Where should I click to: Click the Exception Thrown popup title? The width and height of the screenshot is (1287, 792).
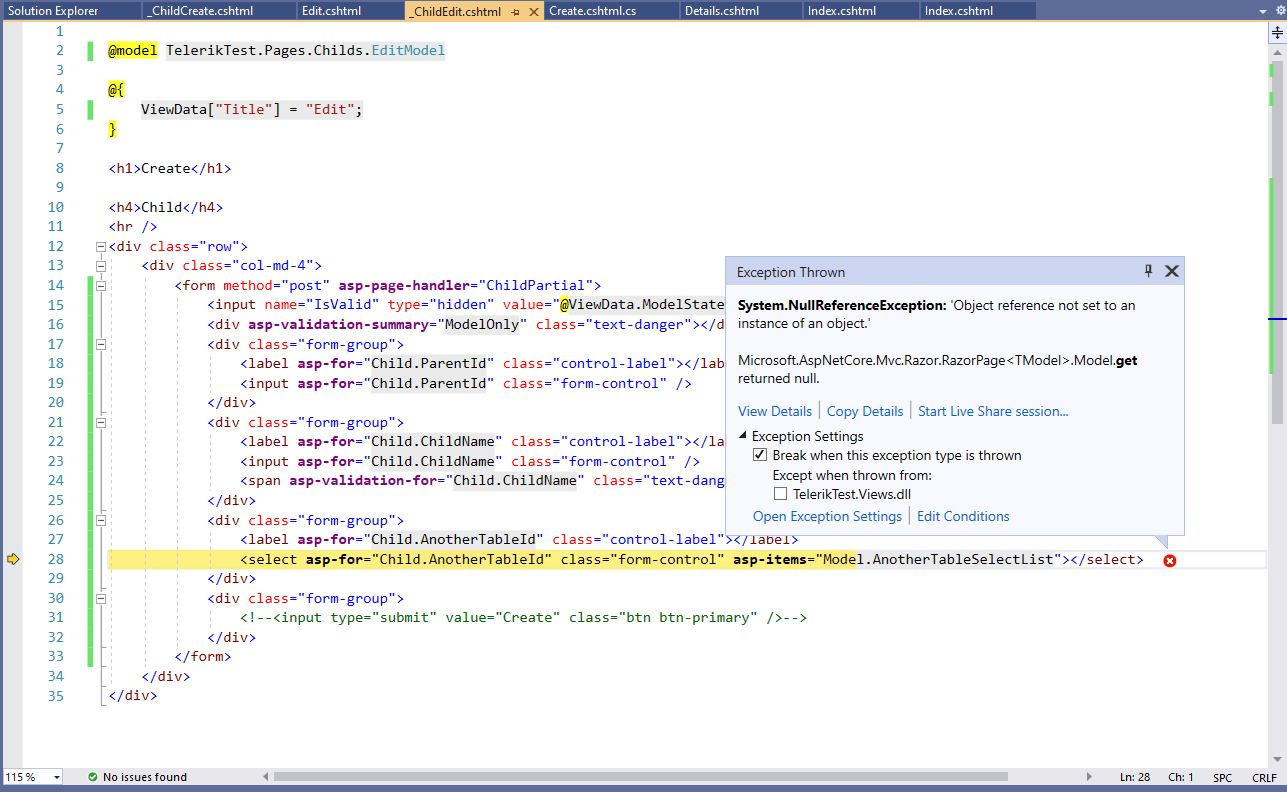(791, 272)
